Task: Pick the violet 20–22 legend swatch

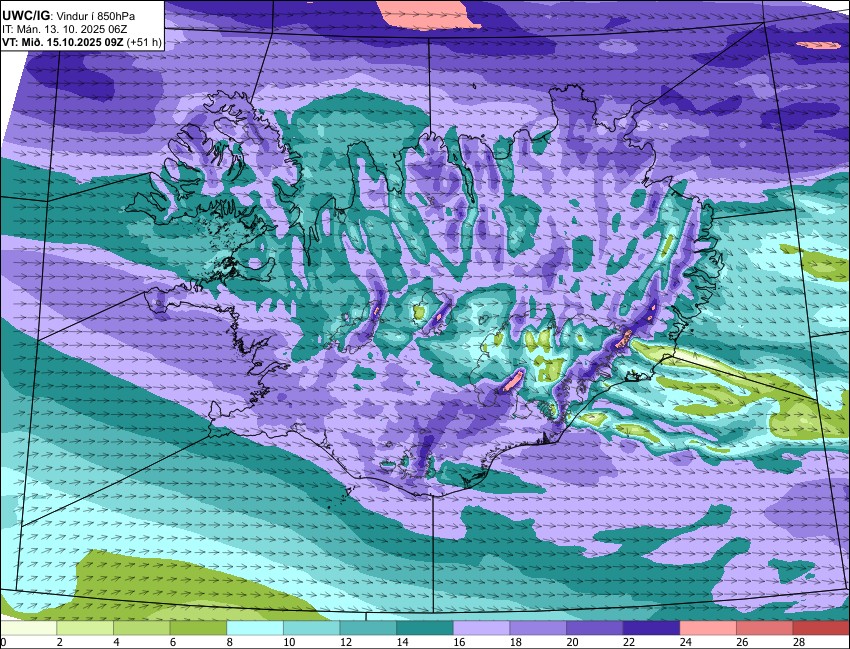Action: 595,628
